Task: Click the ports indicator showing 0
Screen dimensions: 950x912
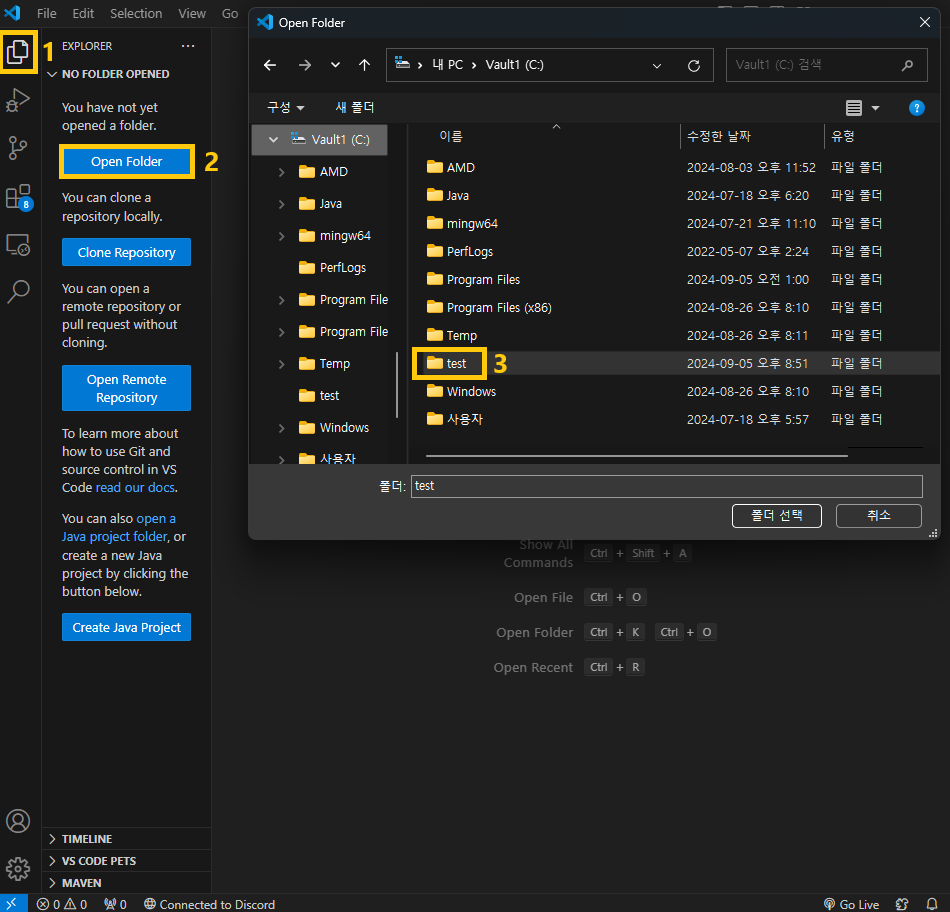Action: click(115, 904)
